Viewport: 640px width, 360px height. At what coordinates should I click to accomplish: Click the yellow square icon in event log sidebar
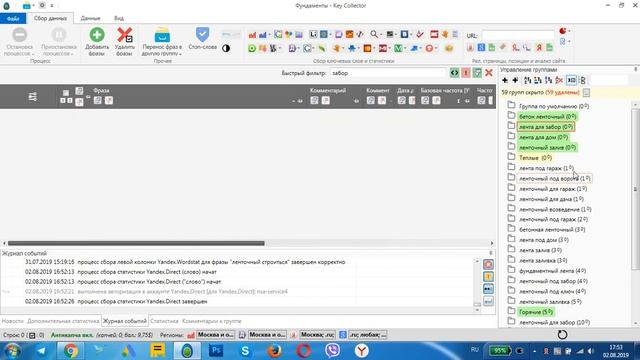[488, 277]
